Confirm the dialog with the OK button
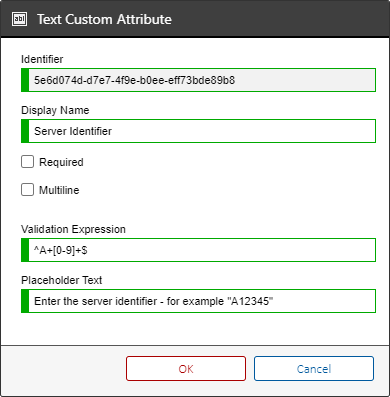Image resolution: width=390 pixels, height=397 pixels. tap(186, 369)
